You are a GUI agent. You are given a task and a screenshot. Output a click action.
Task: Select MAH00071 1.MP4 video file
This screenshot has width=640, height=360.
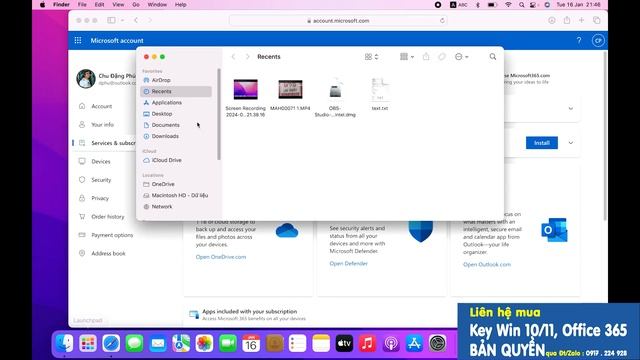(x=290, y=89)
